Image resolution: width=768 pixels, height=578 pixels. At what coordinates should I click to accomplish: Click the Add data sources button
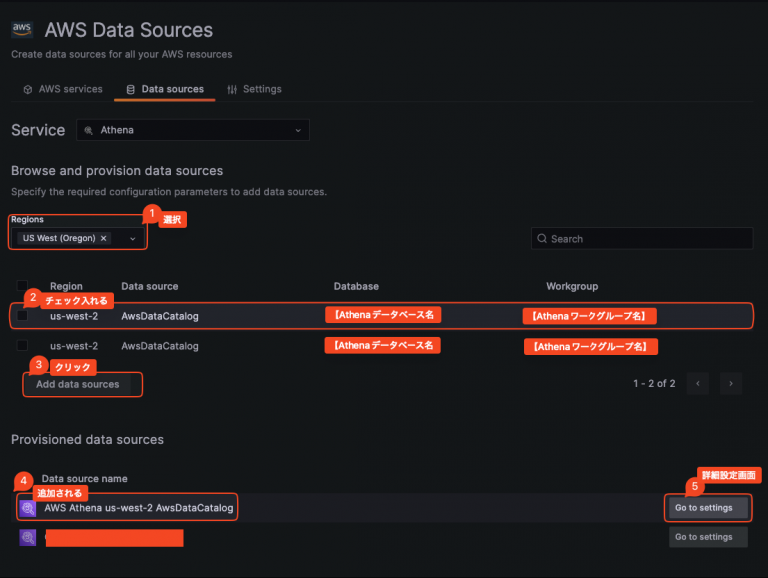point(78,384)
